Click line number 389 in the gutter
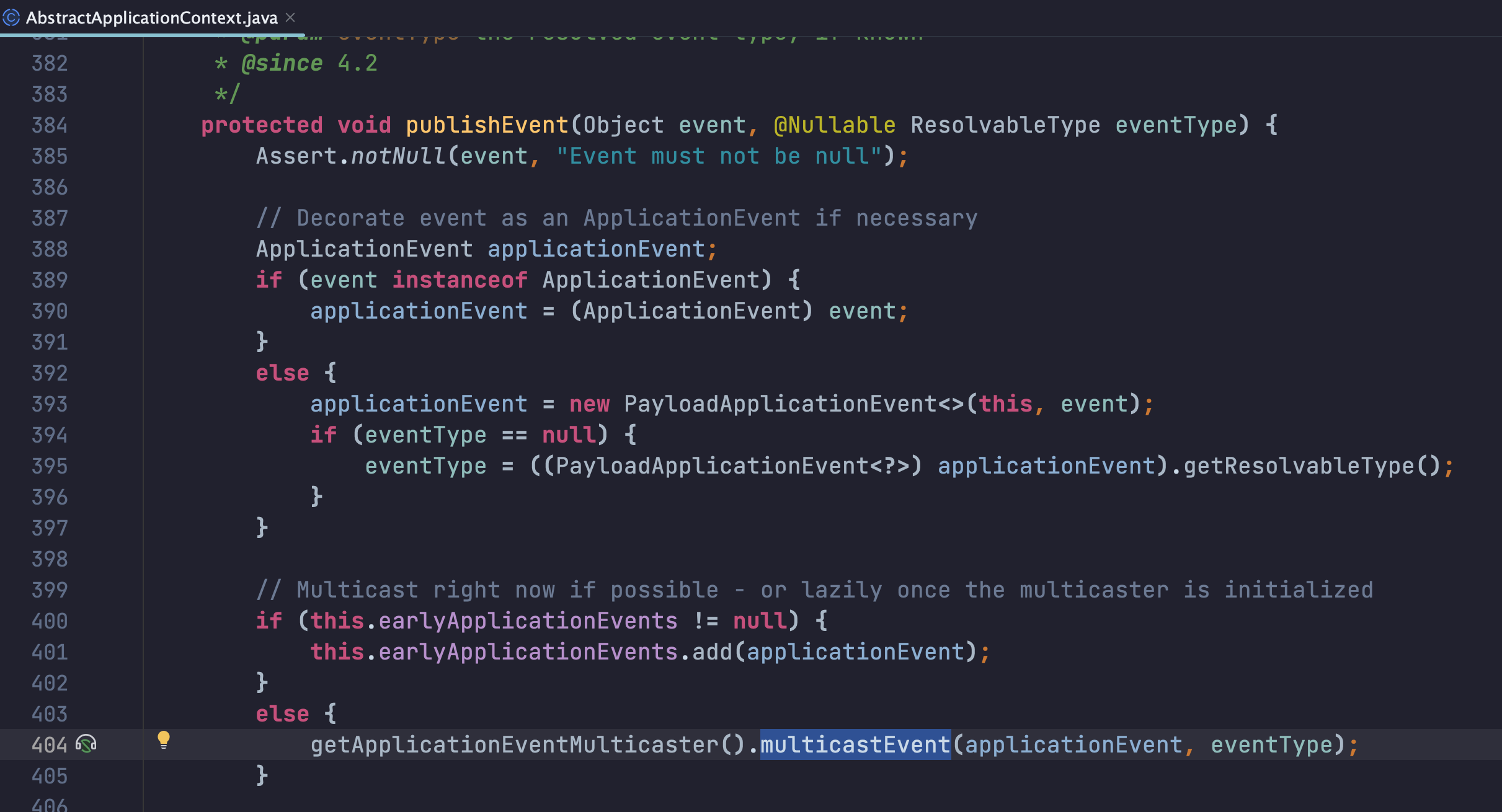This screenshot has height=812, width=1502. point(50,280)
